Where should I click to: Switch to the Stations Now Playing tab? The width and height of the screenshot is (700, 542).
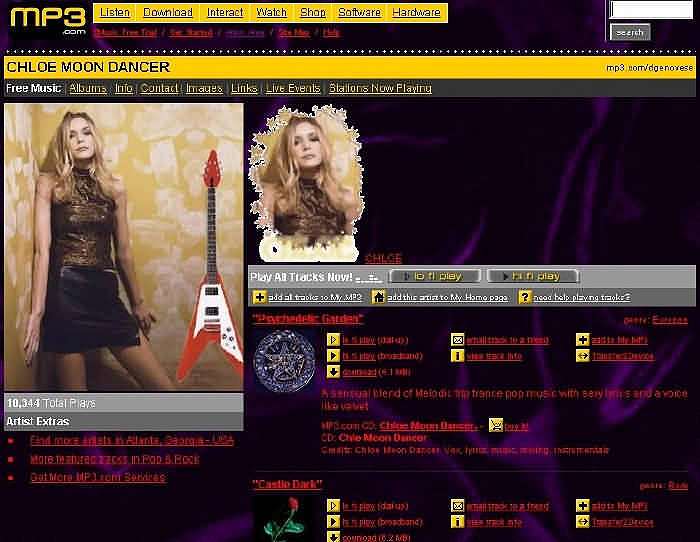[380, 88]
